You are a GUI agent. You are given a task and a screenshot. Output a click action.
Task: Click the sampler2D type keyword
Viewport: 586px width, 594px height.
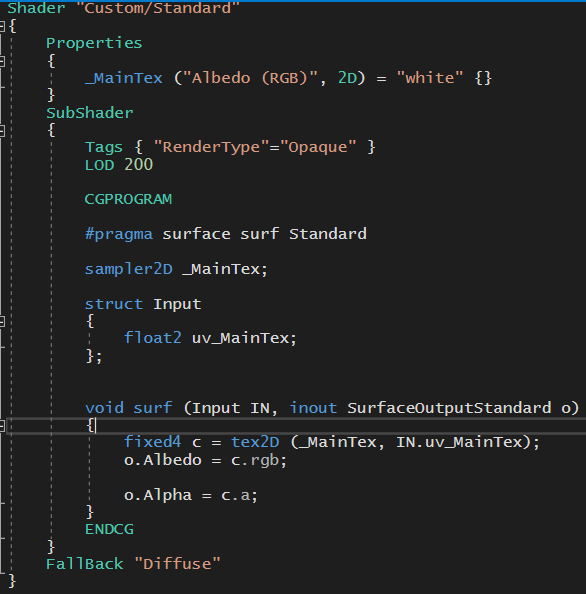(x=129, y=269)
